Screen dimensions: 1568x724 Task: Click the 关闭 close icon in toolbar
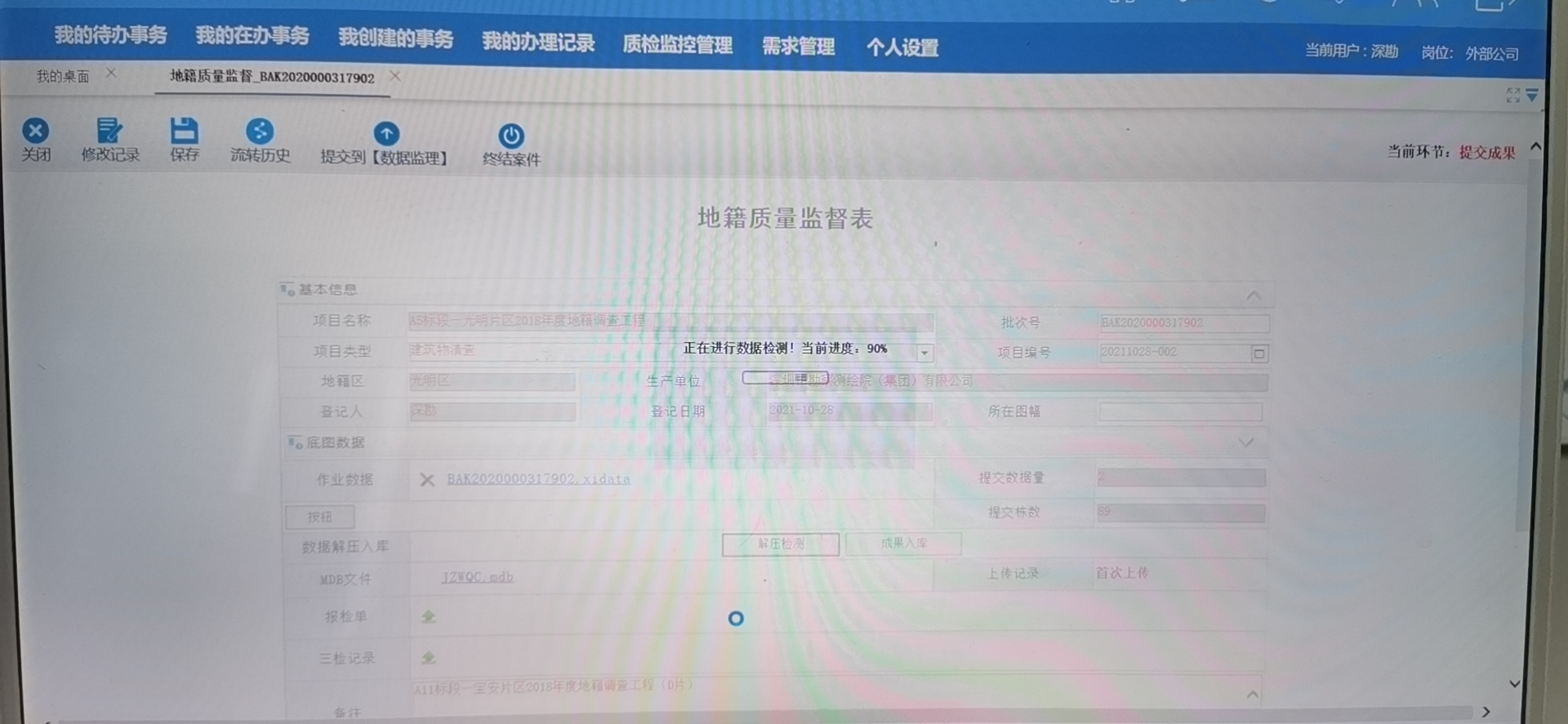(x=35, y=131)
